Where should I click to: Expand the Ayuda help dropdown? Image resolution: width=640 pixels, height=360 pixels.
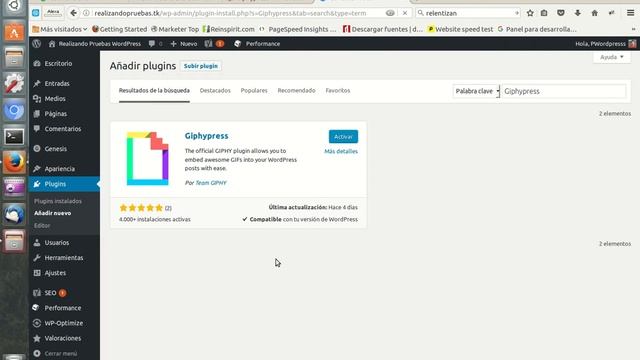[611, 57]
